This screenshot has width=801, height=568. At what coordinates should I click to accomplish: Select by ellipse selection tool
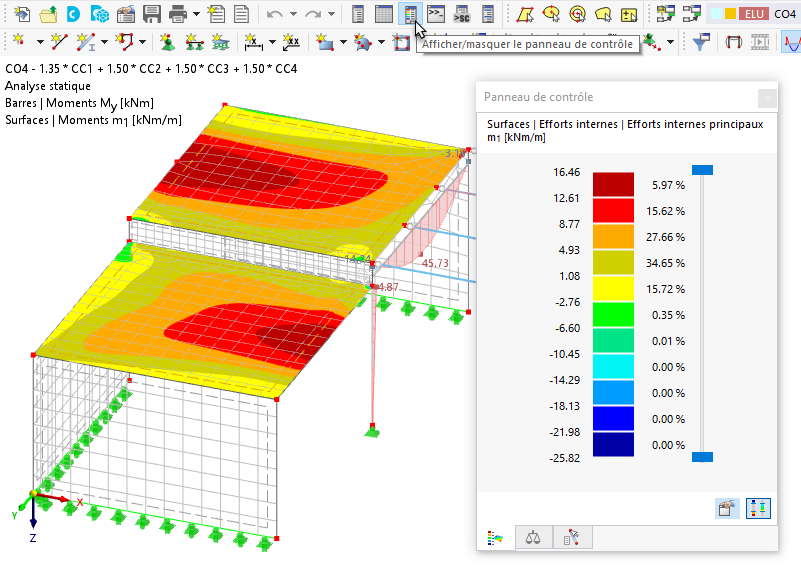point(551,14)
